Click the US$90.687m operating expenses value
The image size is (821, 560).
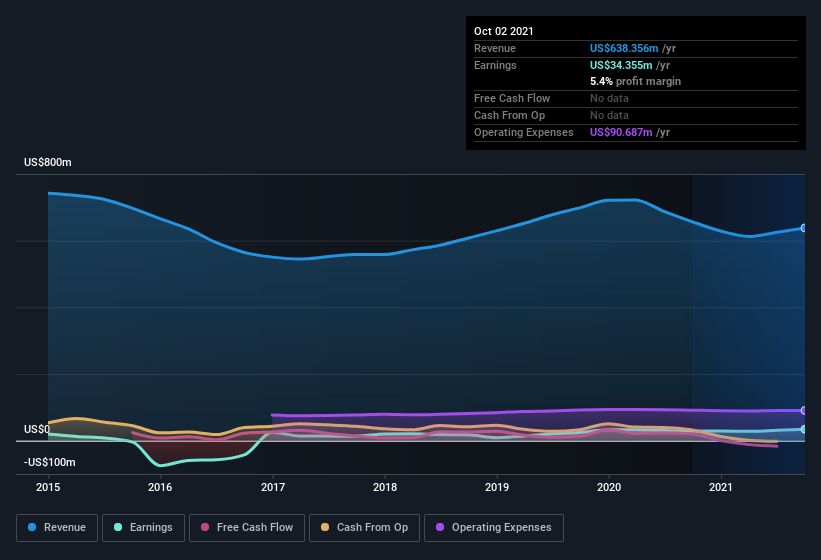[621, 132]
